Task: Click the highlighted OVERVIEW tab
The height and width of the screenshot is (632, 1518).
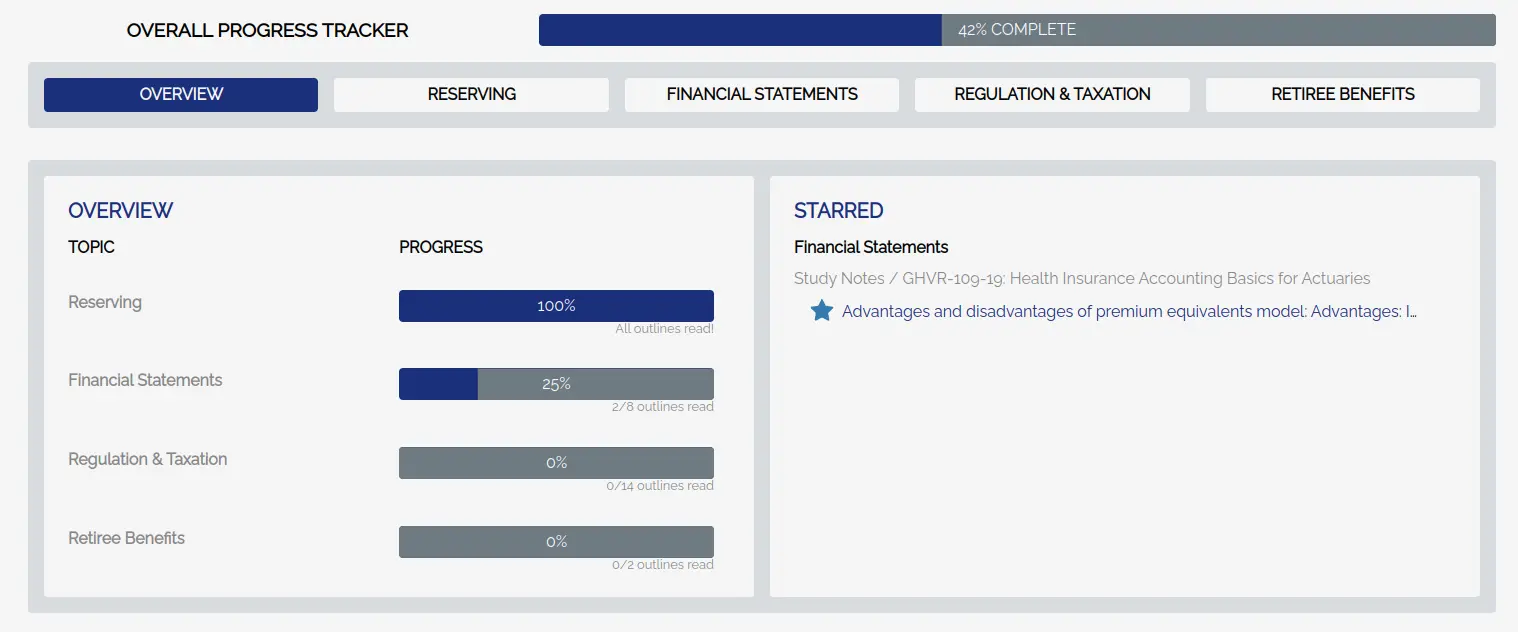Action: 180,94
